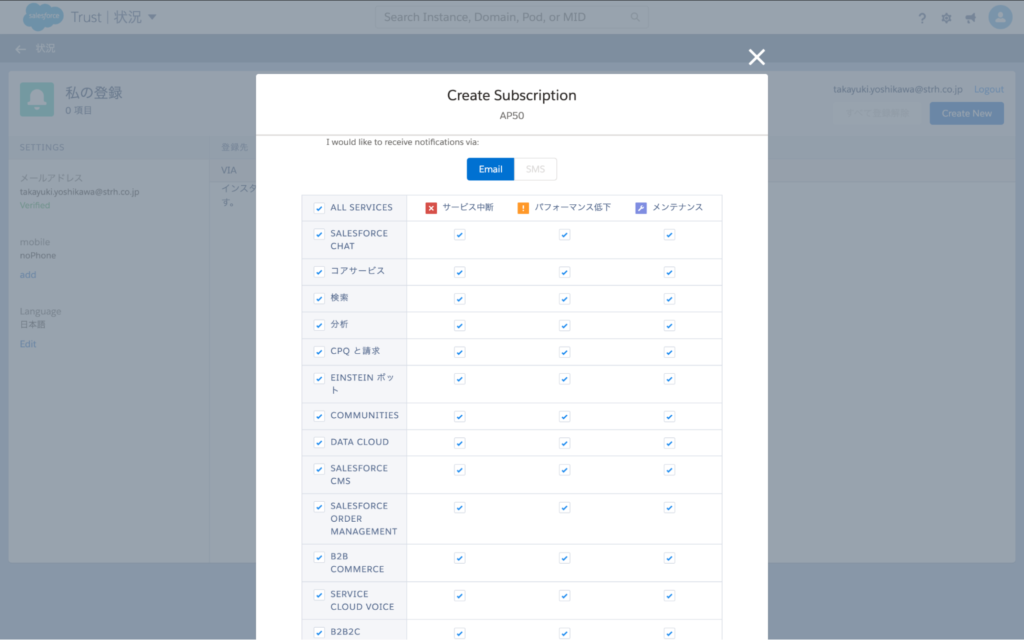
Task: Uncheck the EINSTEIN ボット row checkbox
Action: [x=319, y=379]
